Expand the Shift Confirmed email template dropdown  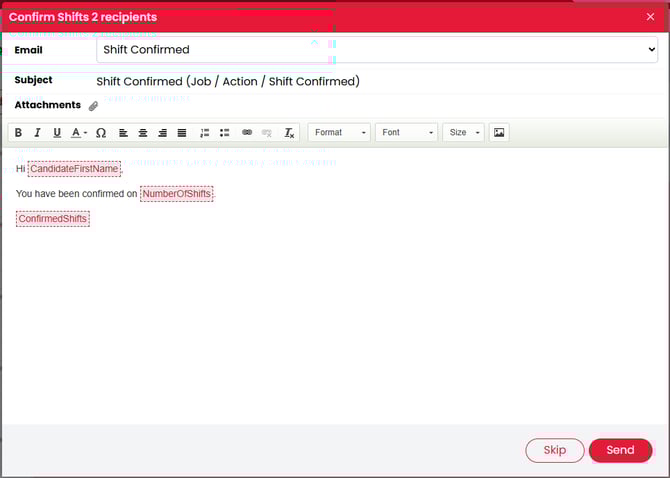coord(377,49)
